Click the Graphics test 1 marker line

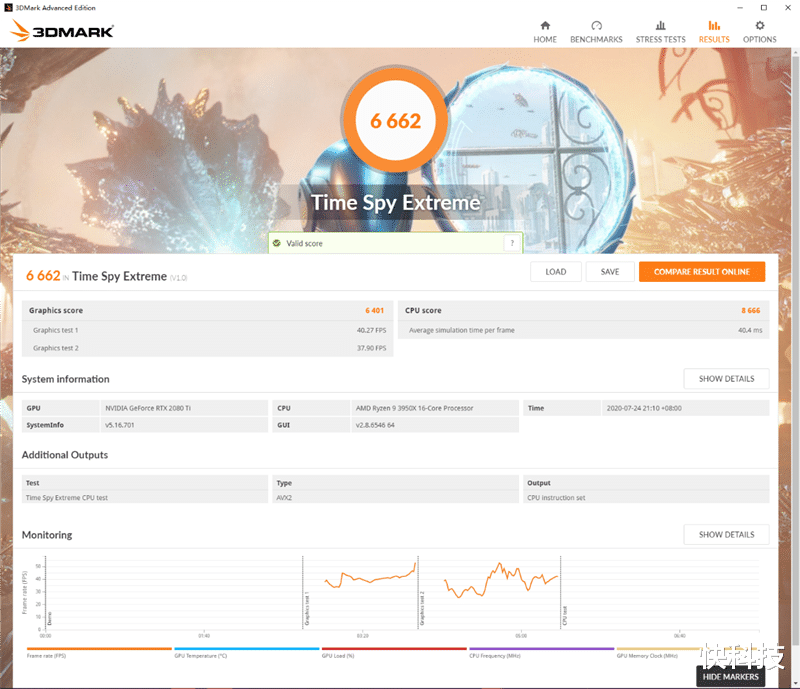[303, 592]
